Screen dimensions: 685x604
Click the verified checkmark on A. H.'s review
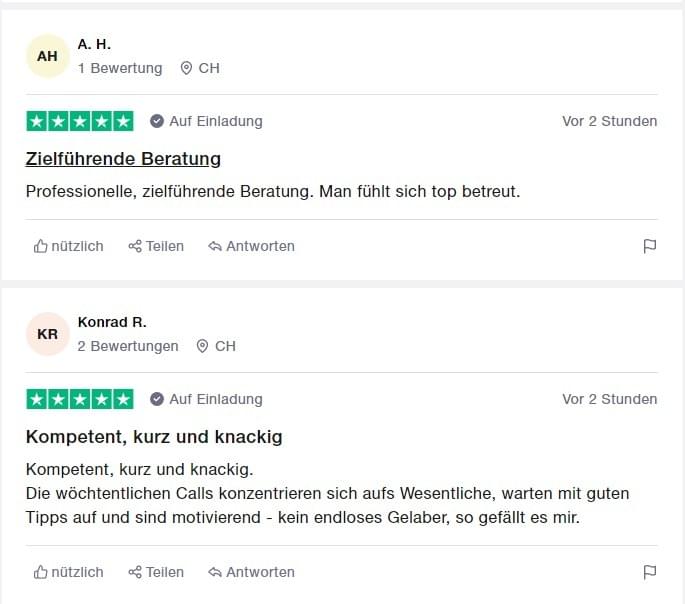(x=157, y=121)
